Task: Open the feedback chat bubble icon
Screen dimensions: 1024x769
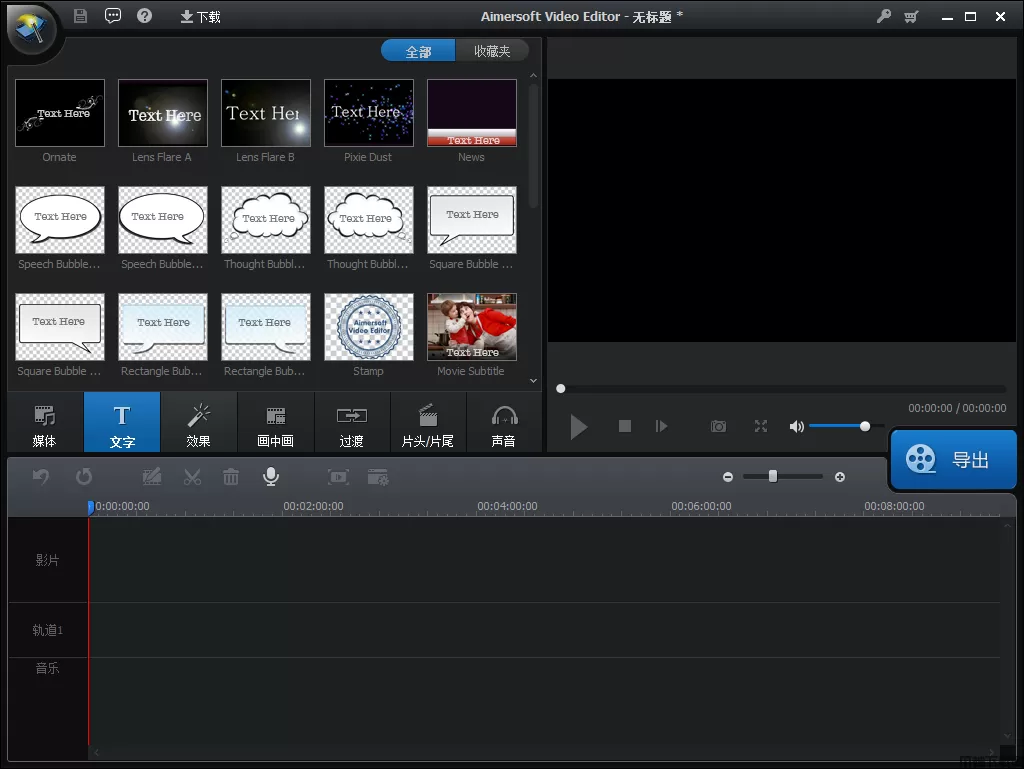Action: [113, 16]
